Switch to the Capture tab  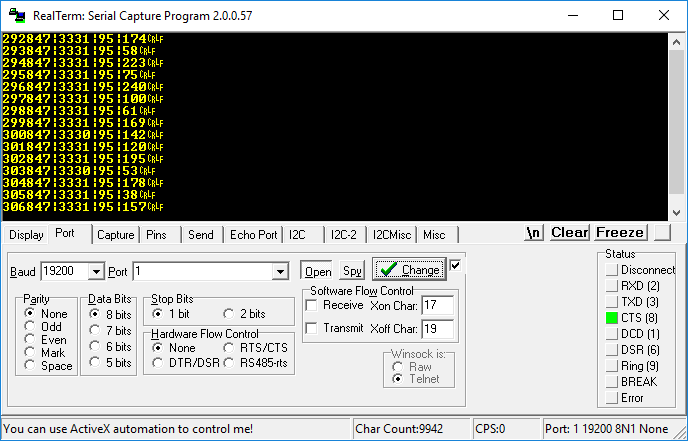tap(116, 235)
